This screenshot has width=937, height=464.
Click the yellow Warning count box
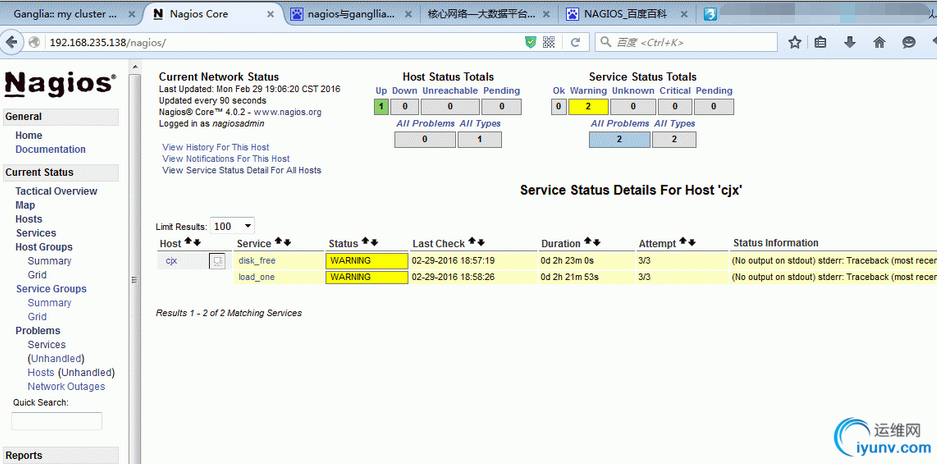(x=588, y=106)
